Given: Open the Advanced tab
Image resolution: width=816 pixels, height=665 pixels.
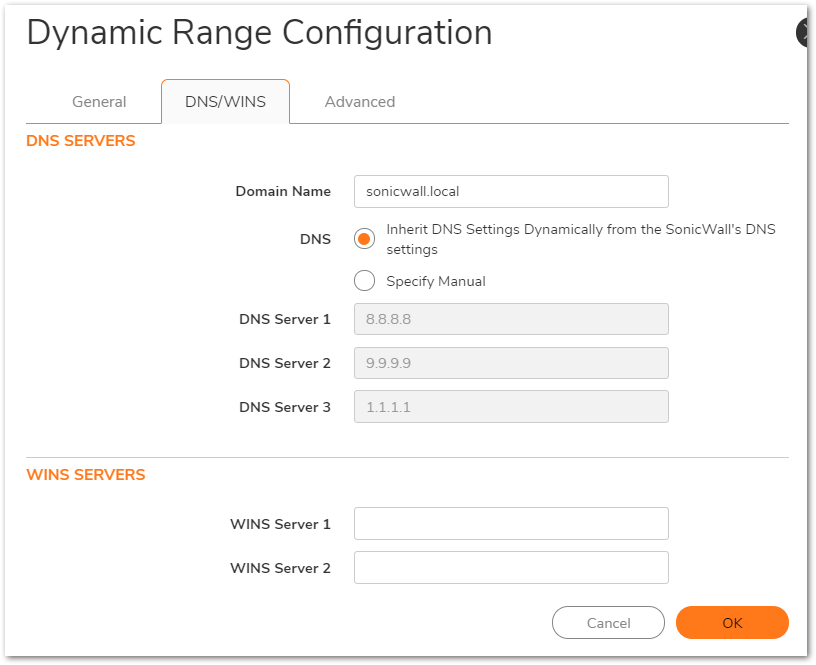Looking at the screenshot, I should tap(359, 102).
